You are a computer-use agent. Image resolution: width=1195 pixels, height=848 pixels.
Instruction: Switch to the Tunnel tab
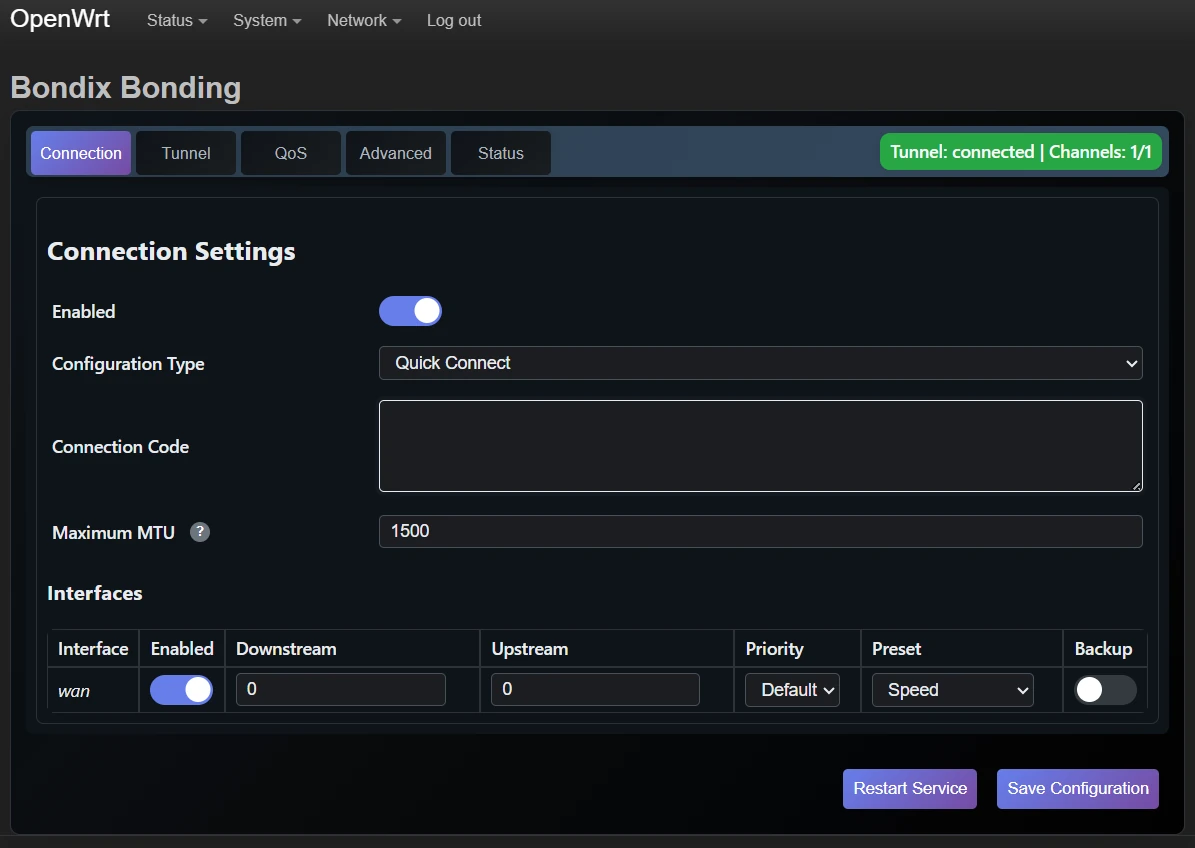coord(186,153)
